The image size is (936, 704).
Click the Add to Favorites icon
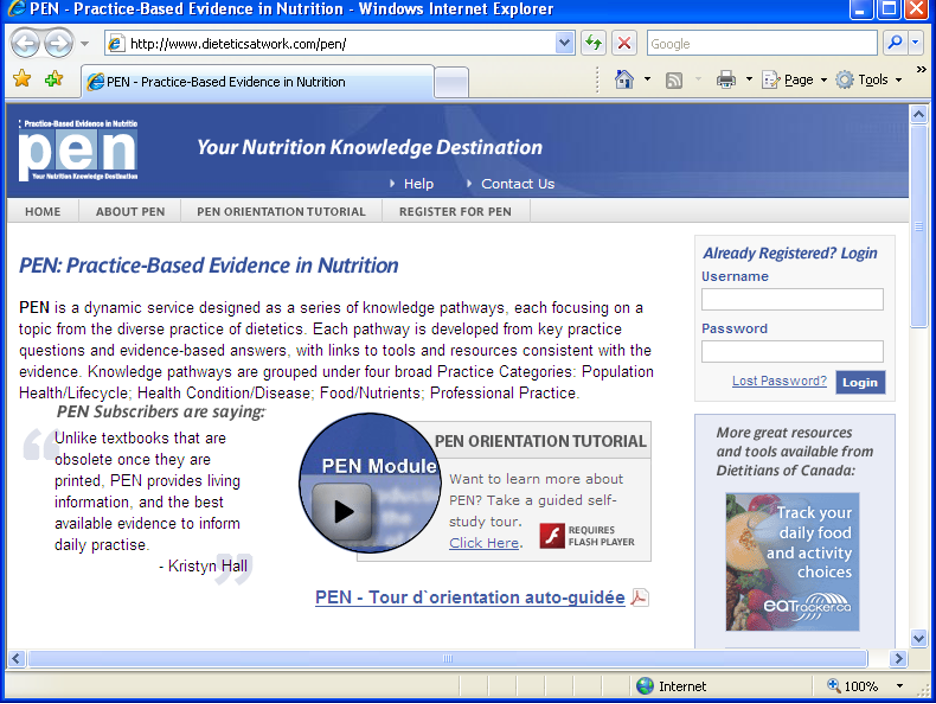[53, 80]
